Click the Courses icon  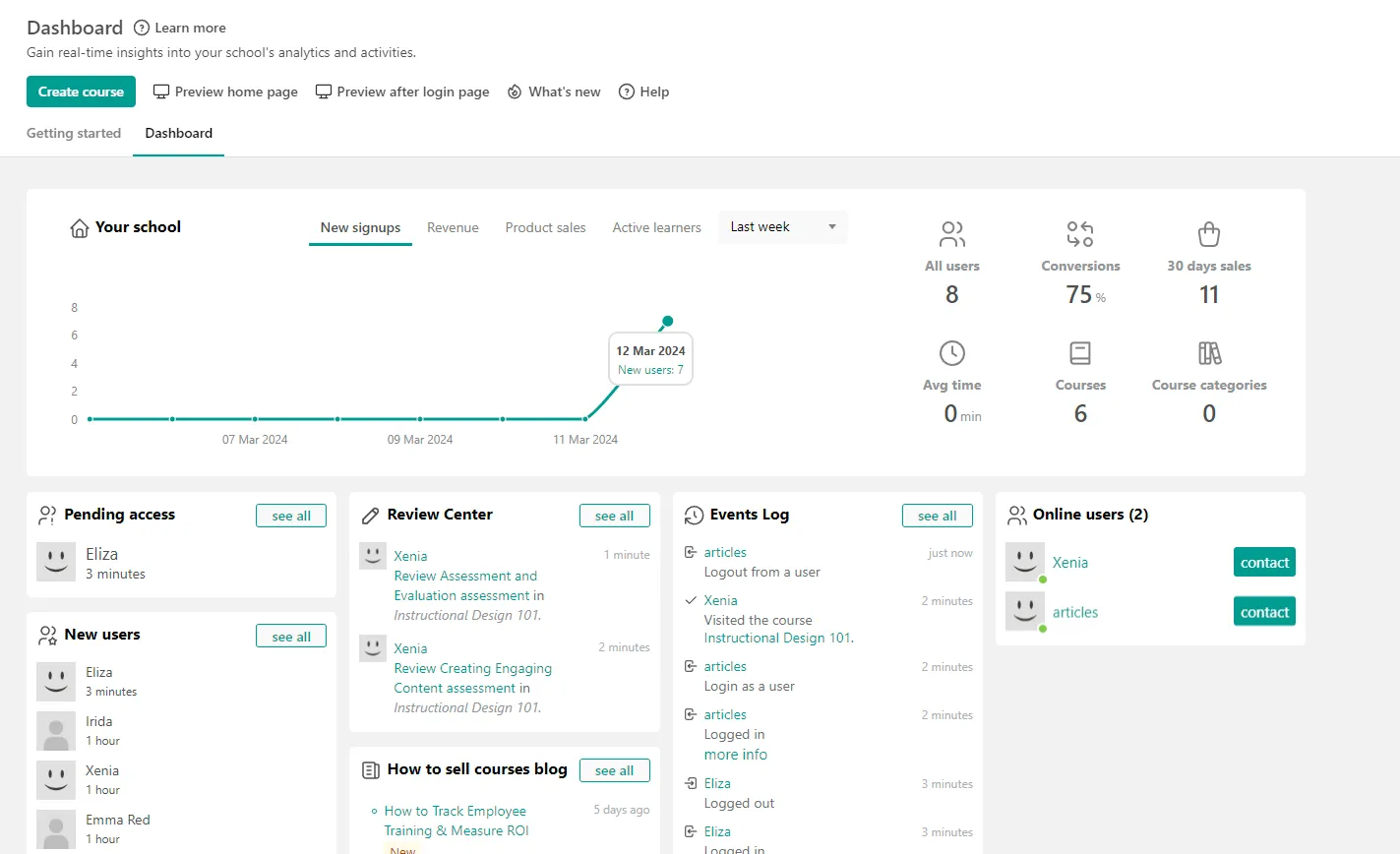(x=1080, y=352)
